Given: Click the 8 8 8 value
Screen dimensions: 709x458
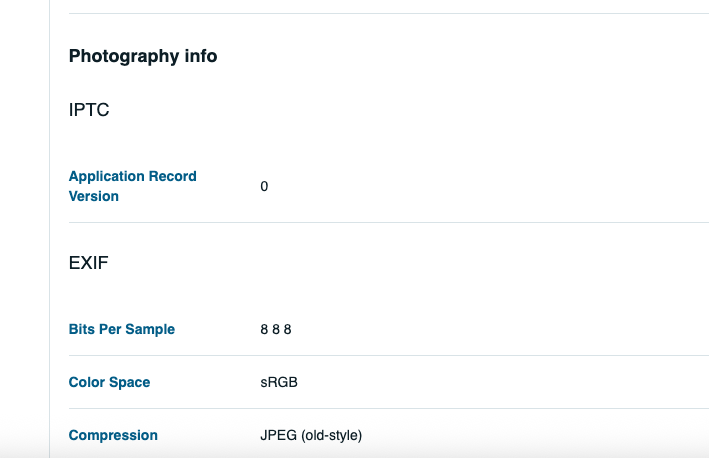Looking at the screenshot, I should click(x=275, y=329).
